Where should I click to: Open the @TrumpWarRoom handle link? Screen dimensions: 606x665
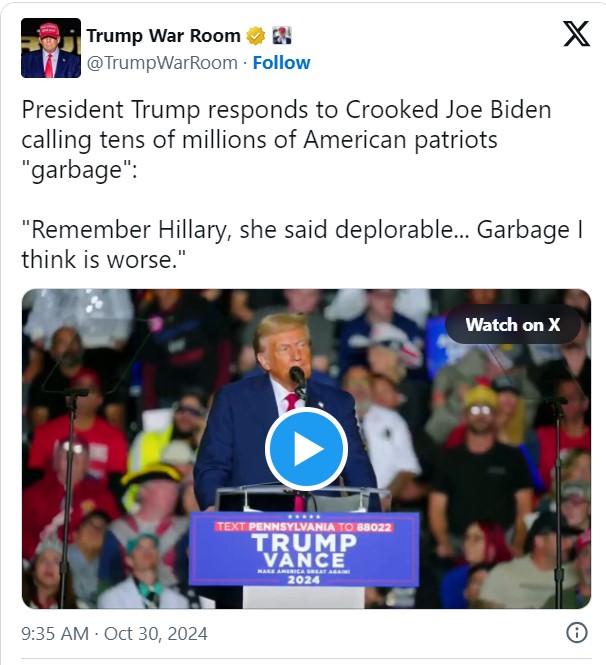click(162, 63)
